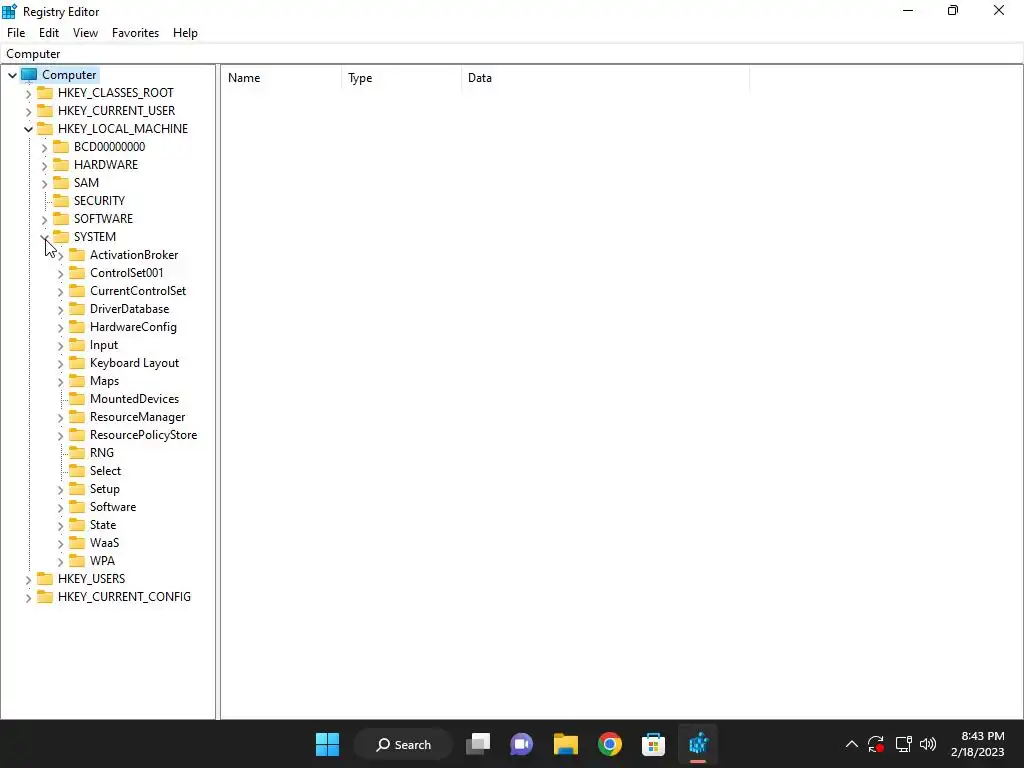
Task: Click the address bar showing Computer
Action: click(x=511, y=54)
